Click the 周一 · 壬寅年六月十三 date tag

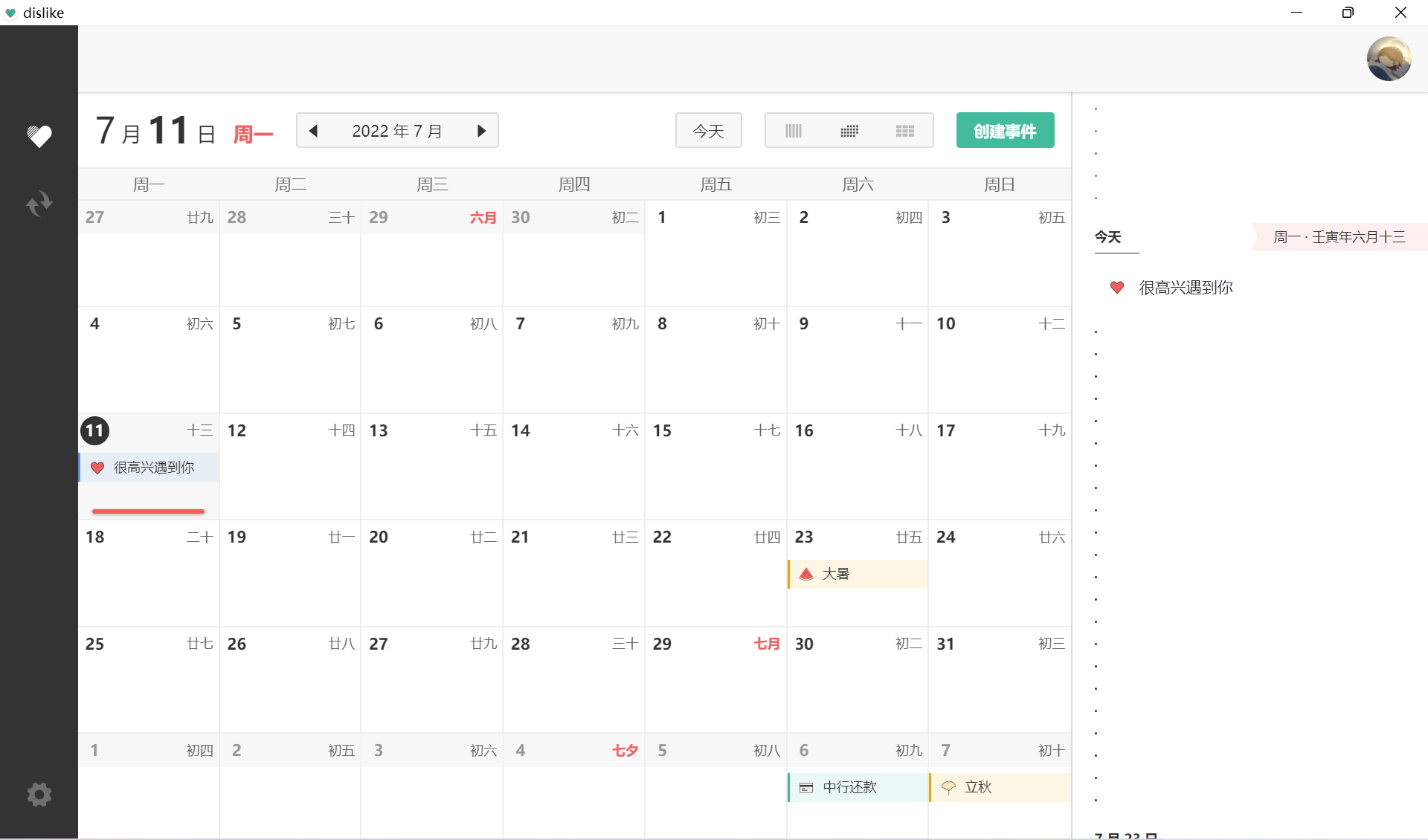[1339, 237]
